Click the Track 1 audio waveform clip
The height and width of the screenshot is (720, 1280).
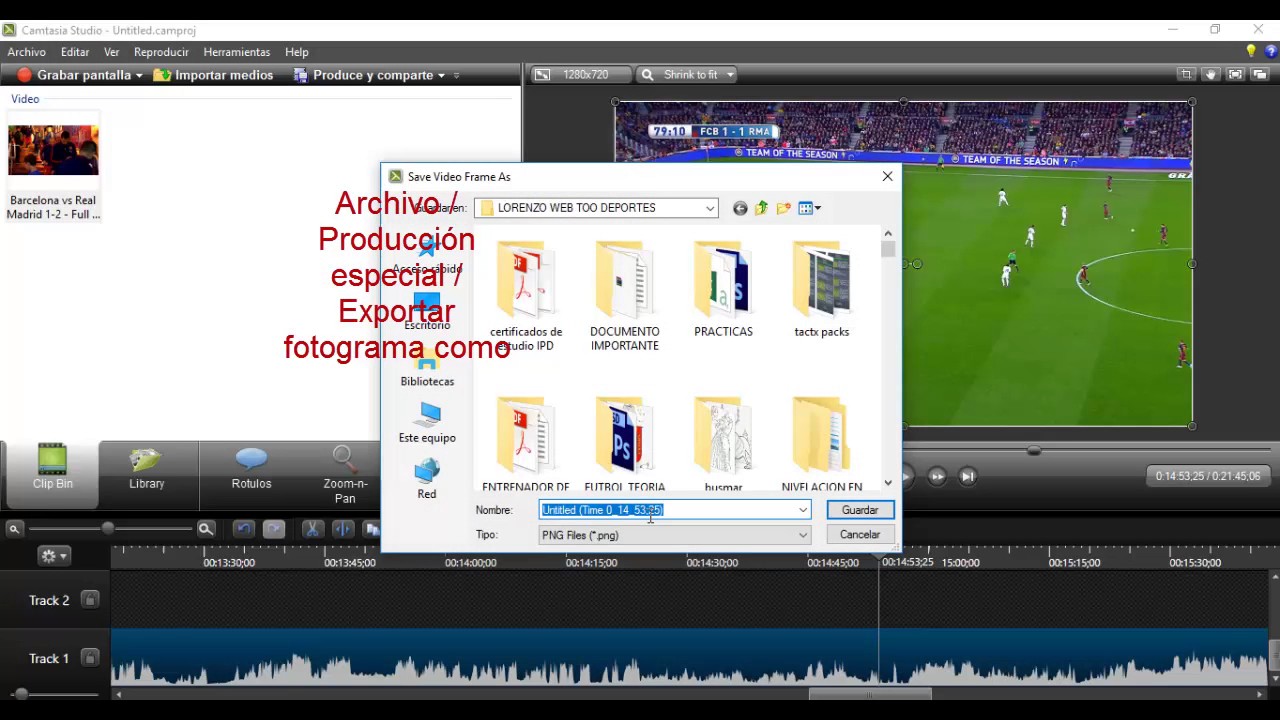(690, 658)
